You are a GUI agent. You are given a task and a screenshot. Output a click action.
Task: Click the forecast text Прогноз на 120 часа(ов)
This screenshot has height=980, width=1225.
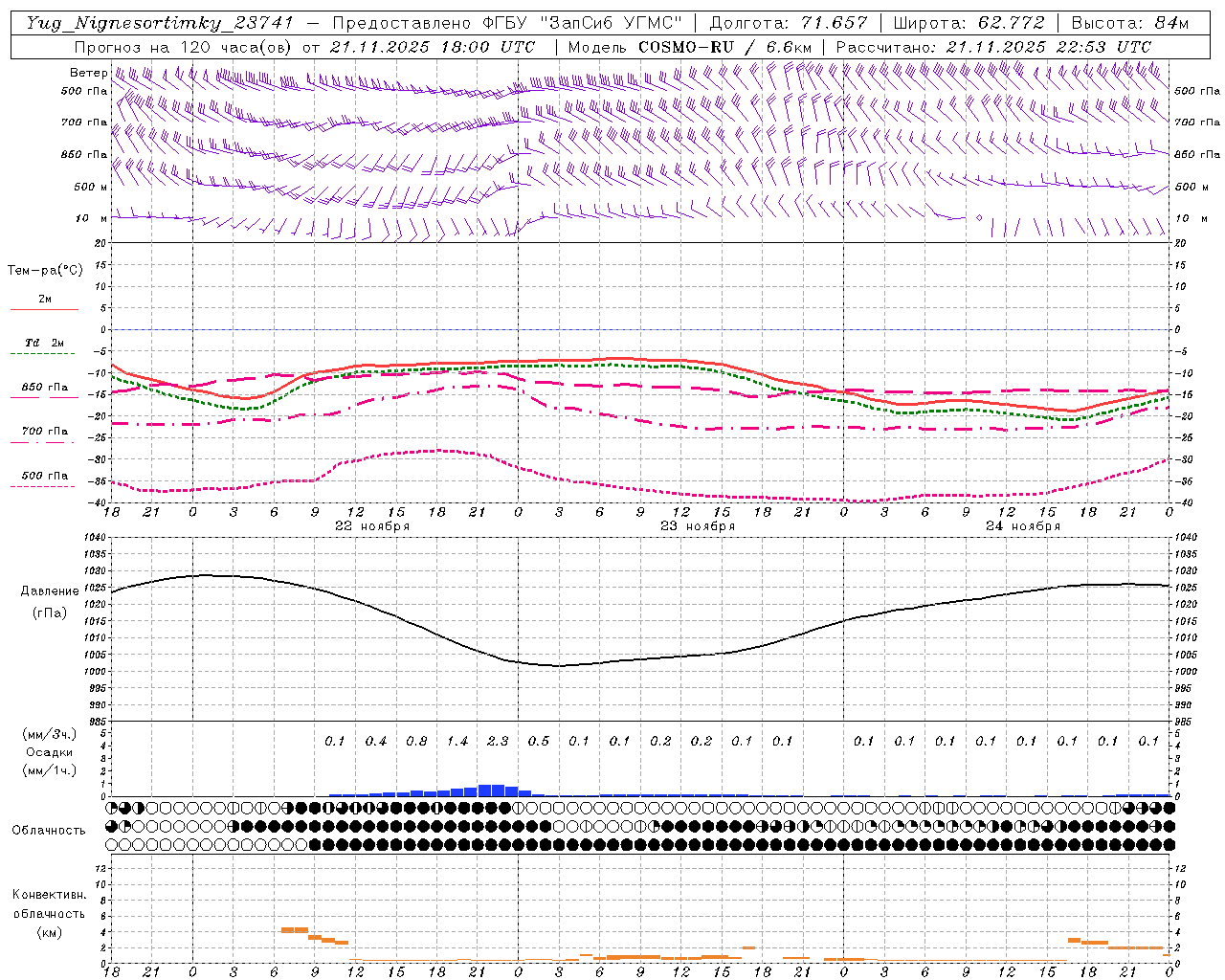coord(185,47)
